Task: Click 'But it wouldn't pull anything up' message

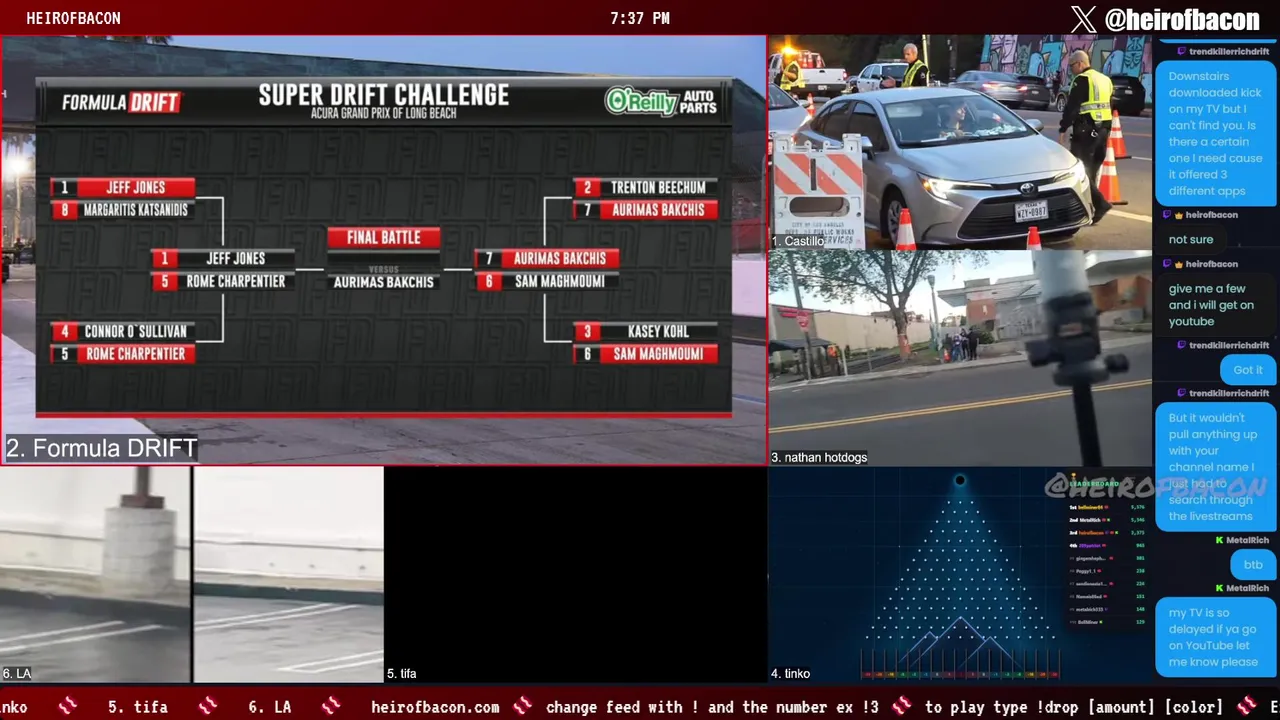Action: (1215, 467)
